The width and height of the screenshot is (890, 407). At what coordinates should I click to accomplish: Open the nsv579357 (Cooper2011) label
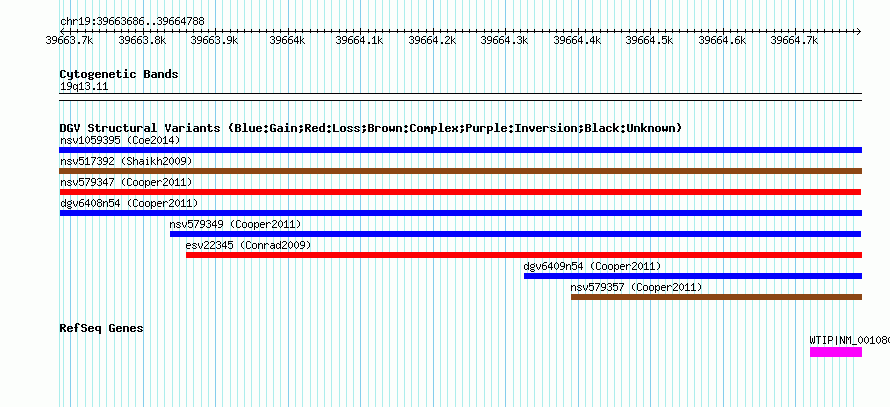(x=636, y=287)
